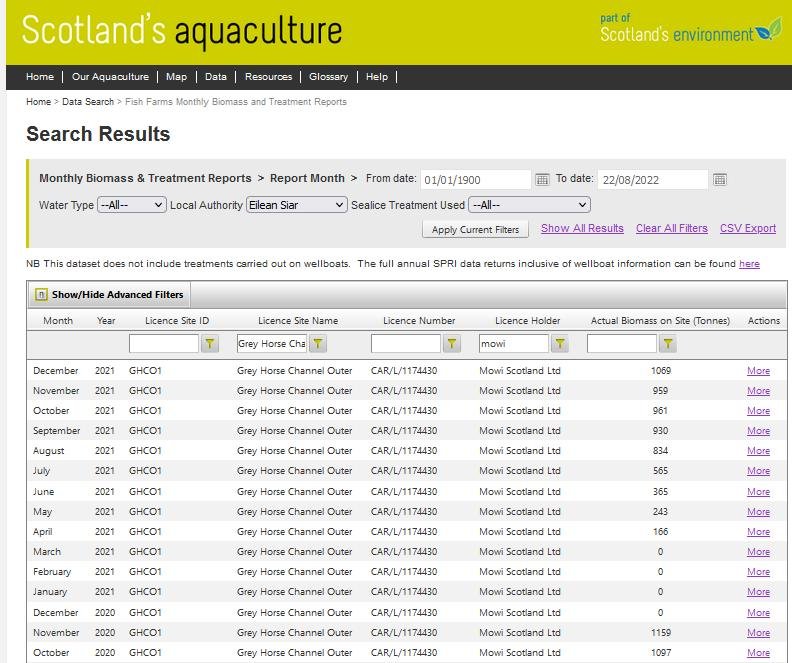The image size is (792, 663).
Task: Sort by the Year column header
Action: click(x=106, y=321)
